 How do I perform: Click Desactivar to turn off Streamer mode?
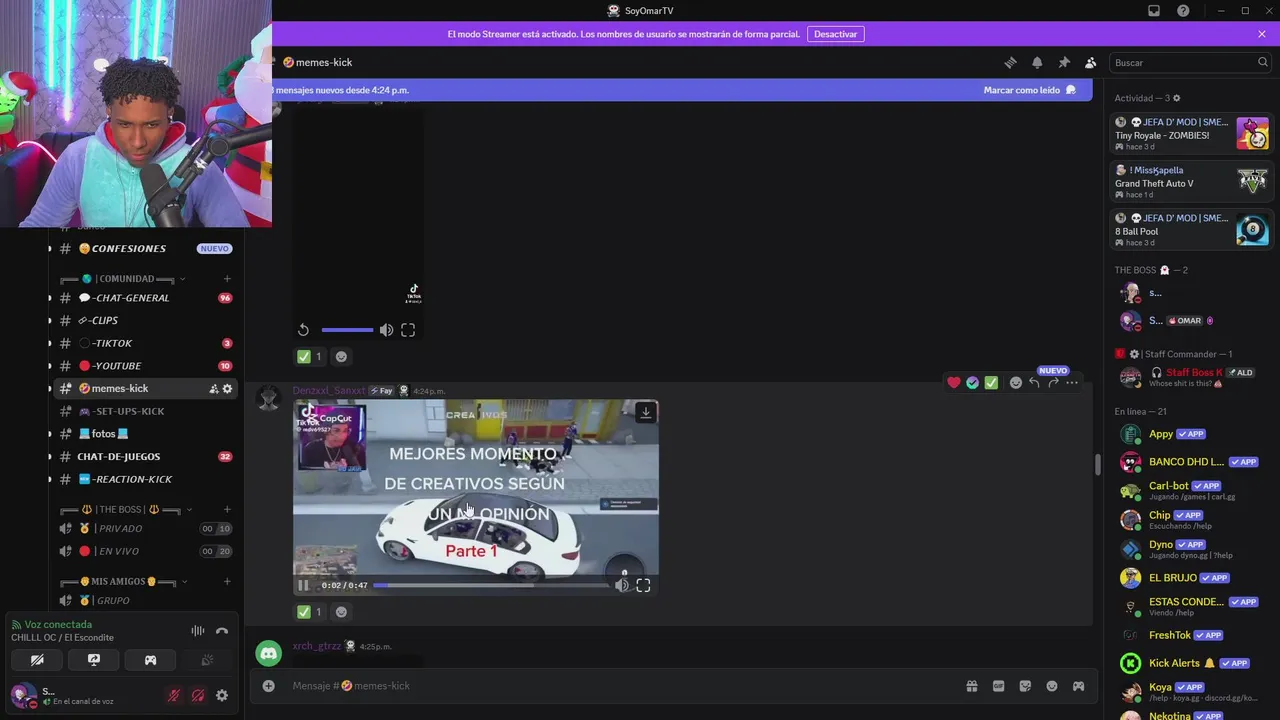pyautogui.click(x=835, y=34)
